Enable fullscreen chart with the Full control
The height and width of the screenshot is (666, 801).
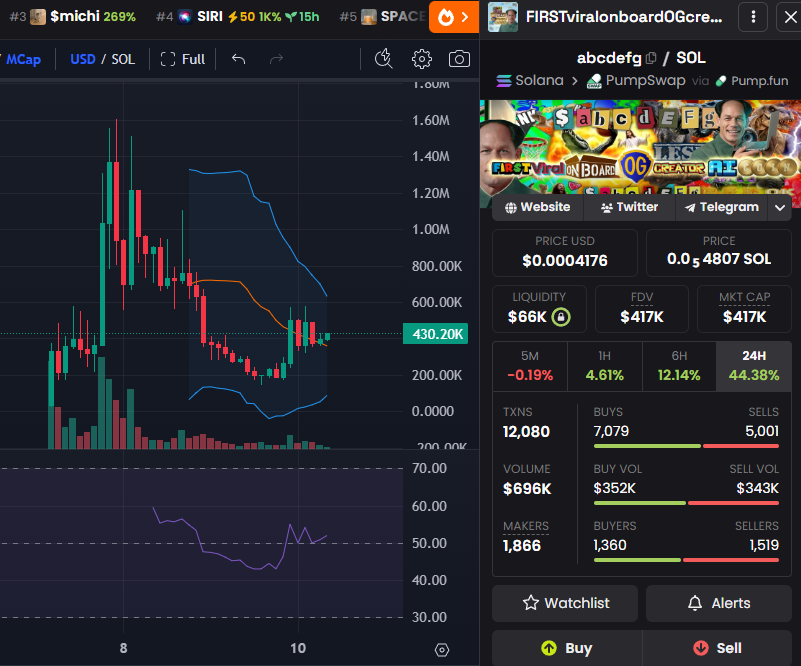click(182, 59)
